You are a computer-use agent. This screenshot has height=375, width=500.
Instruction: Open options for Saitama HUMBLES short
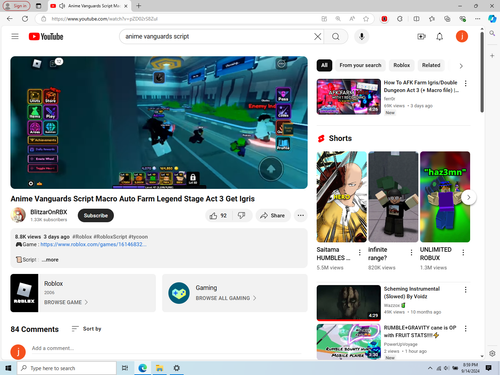click(360, 253)
